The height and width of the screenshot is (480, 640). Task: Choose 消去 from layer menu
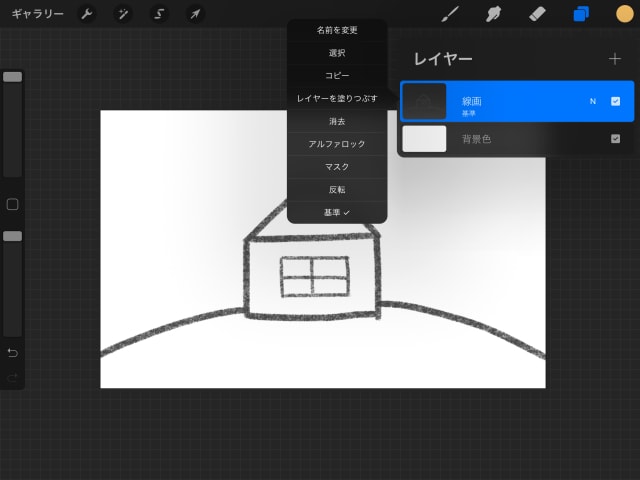[x=337, y=122]
